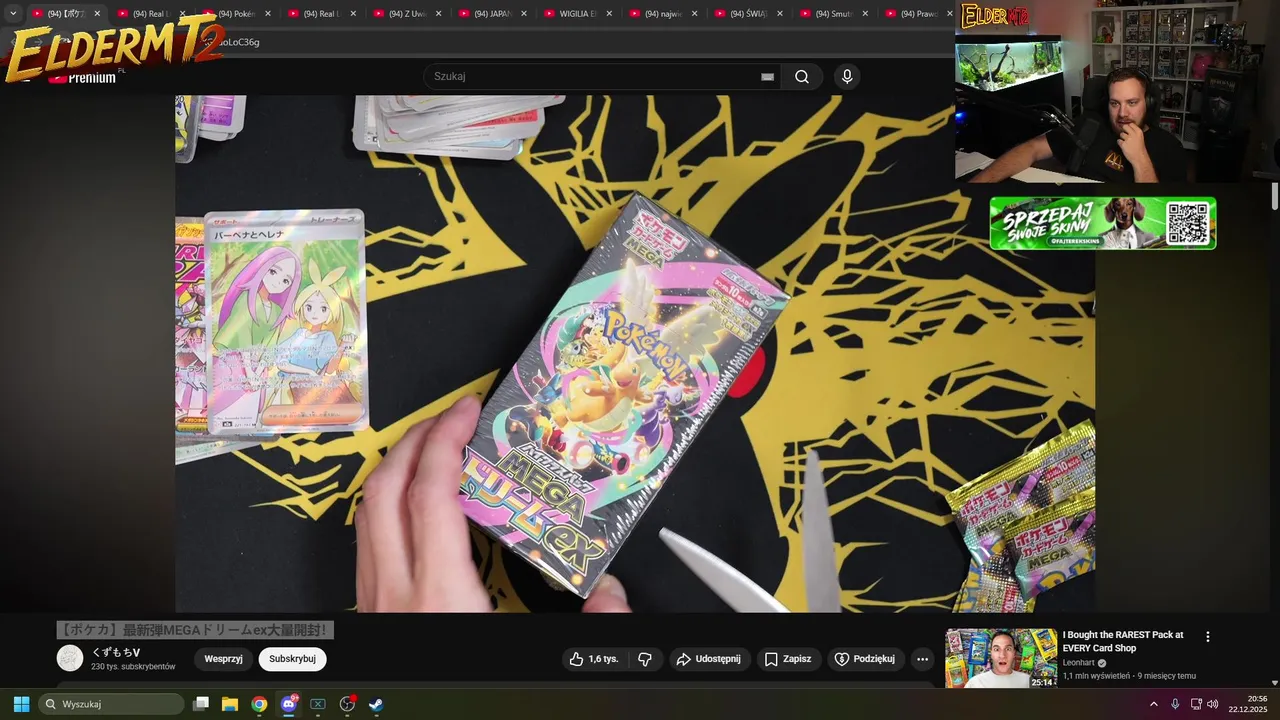Viewport: 1280px width, 720px height.
Task: Open the clock showing 20:56 22.12.2025
Action: pos(1247,704)
